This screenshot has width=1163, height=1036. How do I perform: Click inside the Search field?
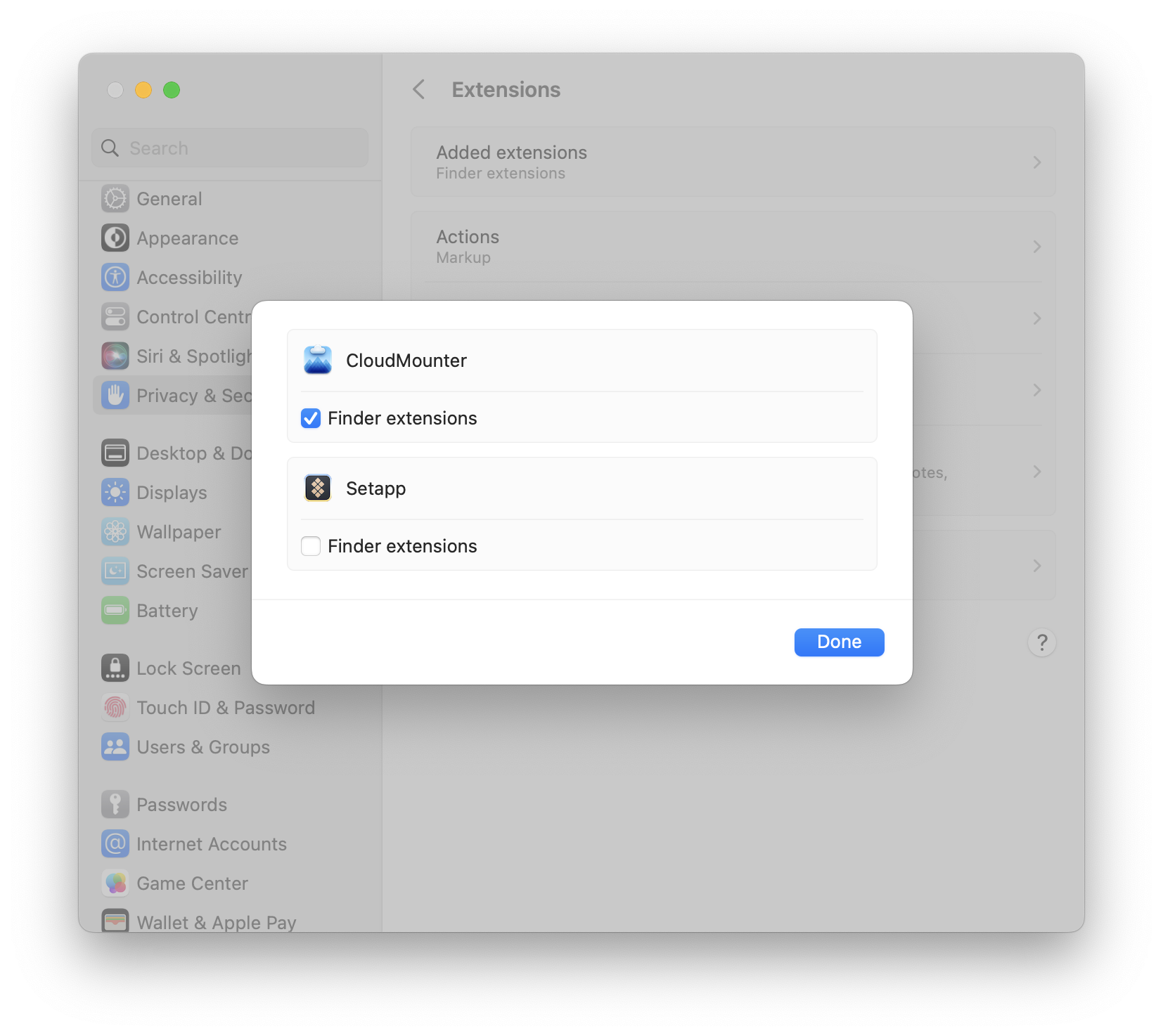[229, 148]
